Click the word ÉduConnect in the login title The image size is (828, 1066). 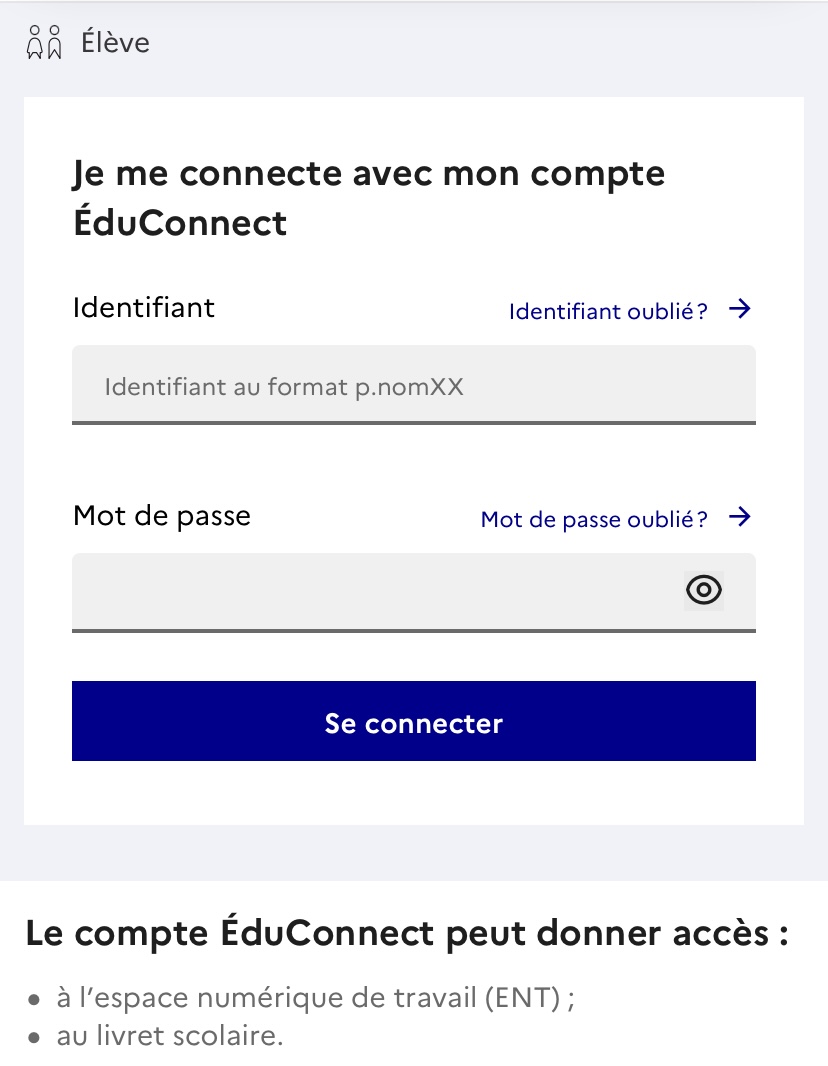click(x=180, y=223)
